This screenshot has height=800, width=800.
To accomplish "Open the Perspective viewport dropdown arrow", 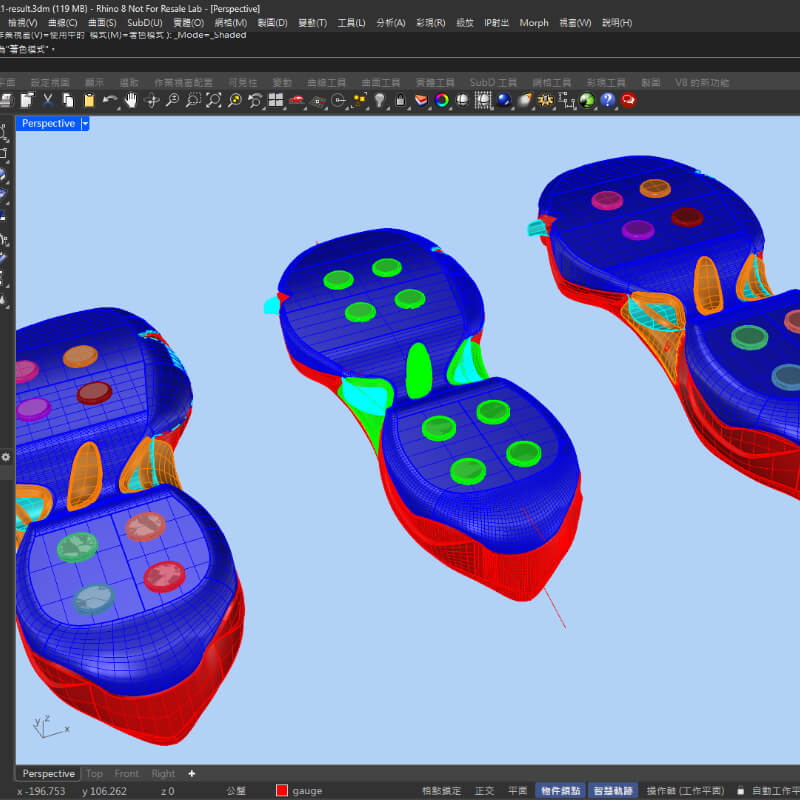I will coord(85,123).
